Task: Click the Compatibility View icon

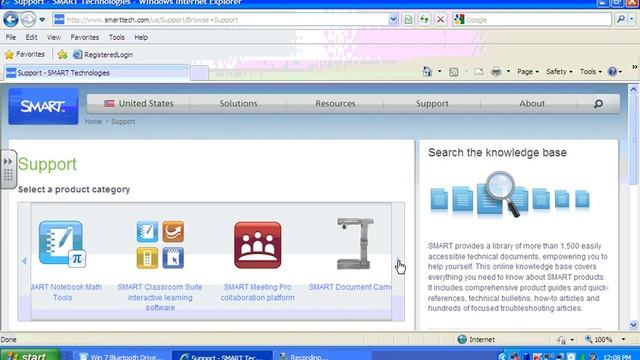Action: coord(408,20)
